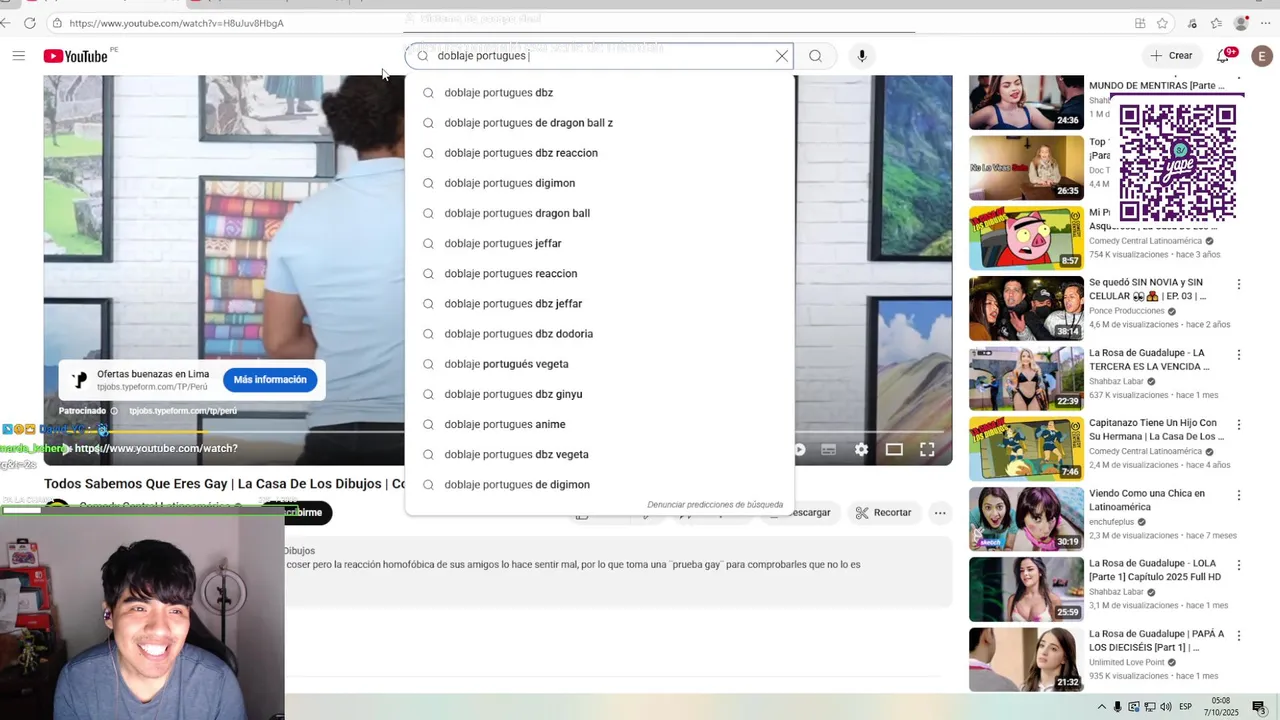Click the browser address bar URL

(x=176, y=23)
